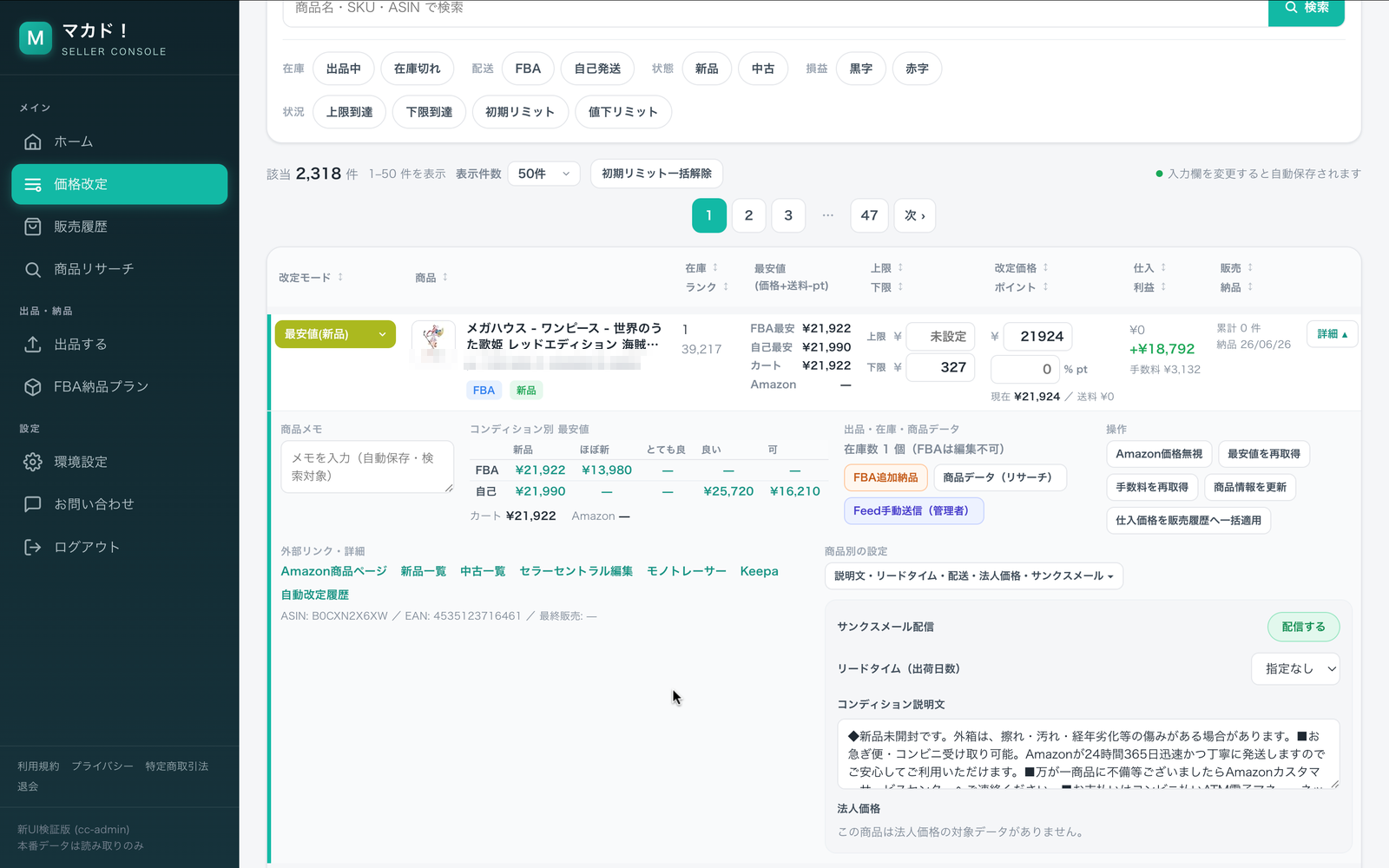The height and width of the screenshot is (868, 1389).
Task: Open the 最安値(新品) repricing mode dropdown
Action: click(335, 334)
